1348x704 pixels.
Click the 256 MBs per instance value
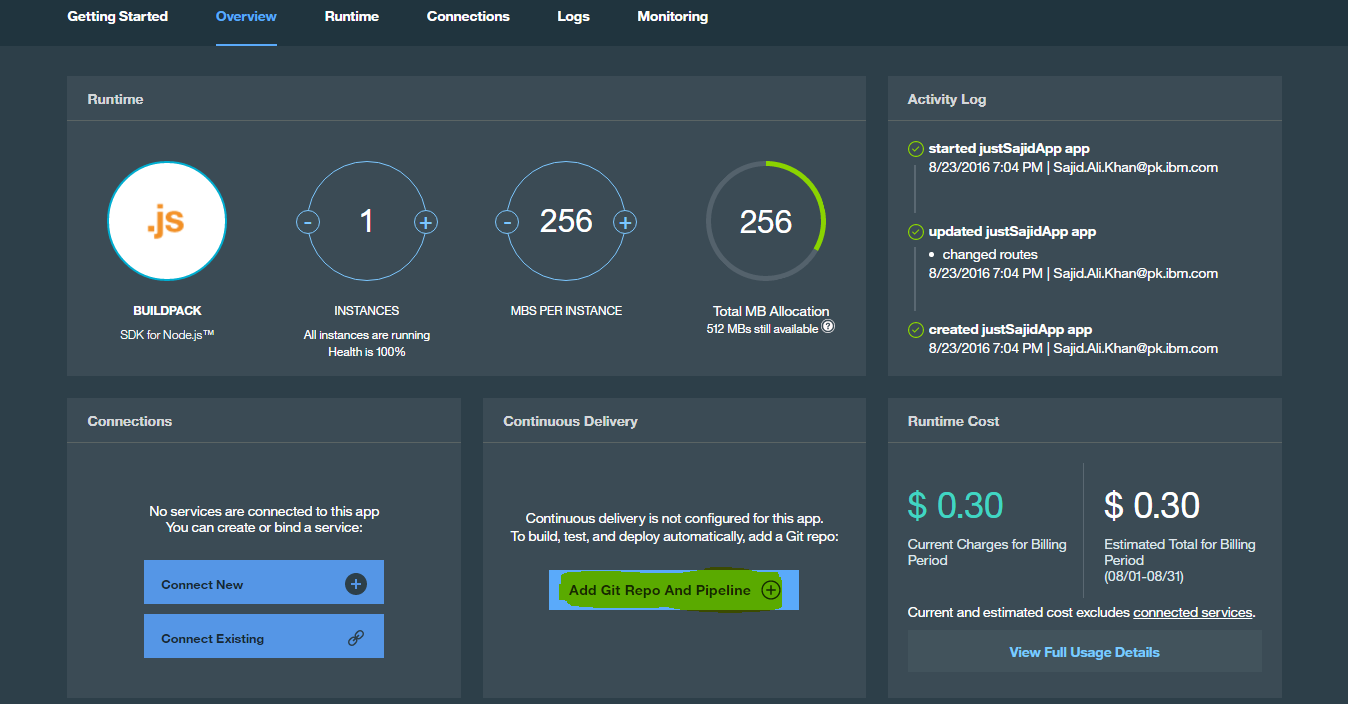pyautogui.click(x=567, y=221)
